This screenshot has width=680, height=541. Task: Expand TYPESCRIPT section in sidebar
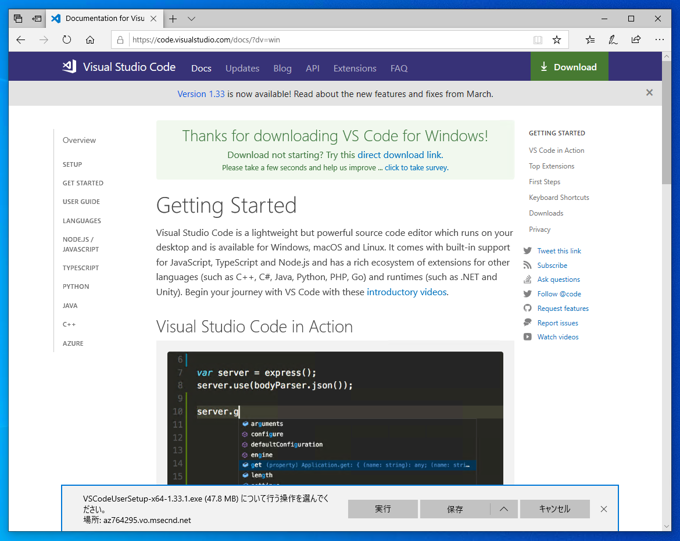click(81, 268)
